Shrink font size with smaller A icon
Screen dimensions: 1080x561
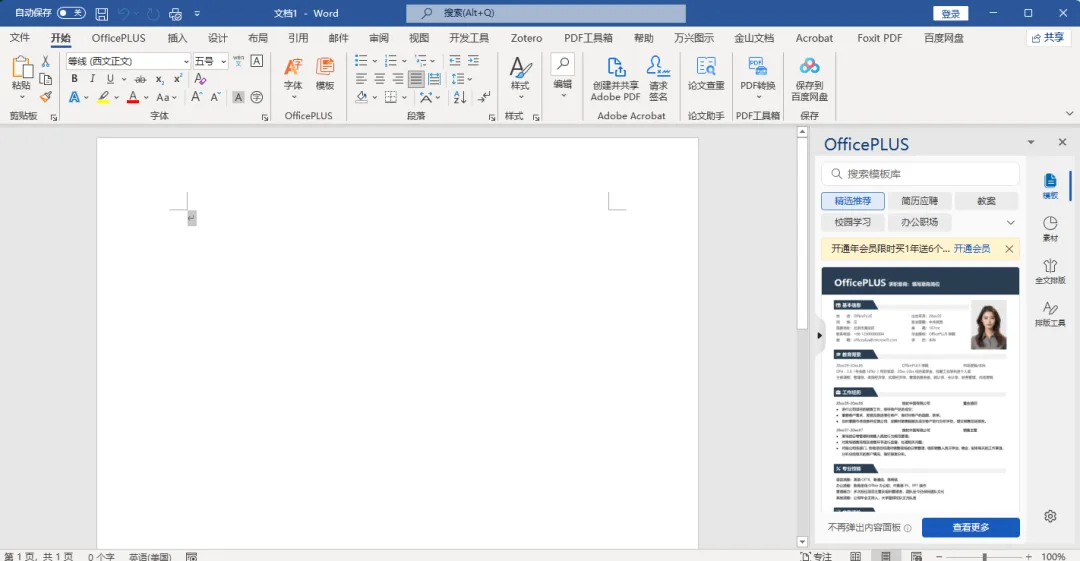pyautogui.click(x=216, y=97)
